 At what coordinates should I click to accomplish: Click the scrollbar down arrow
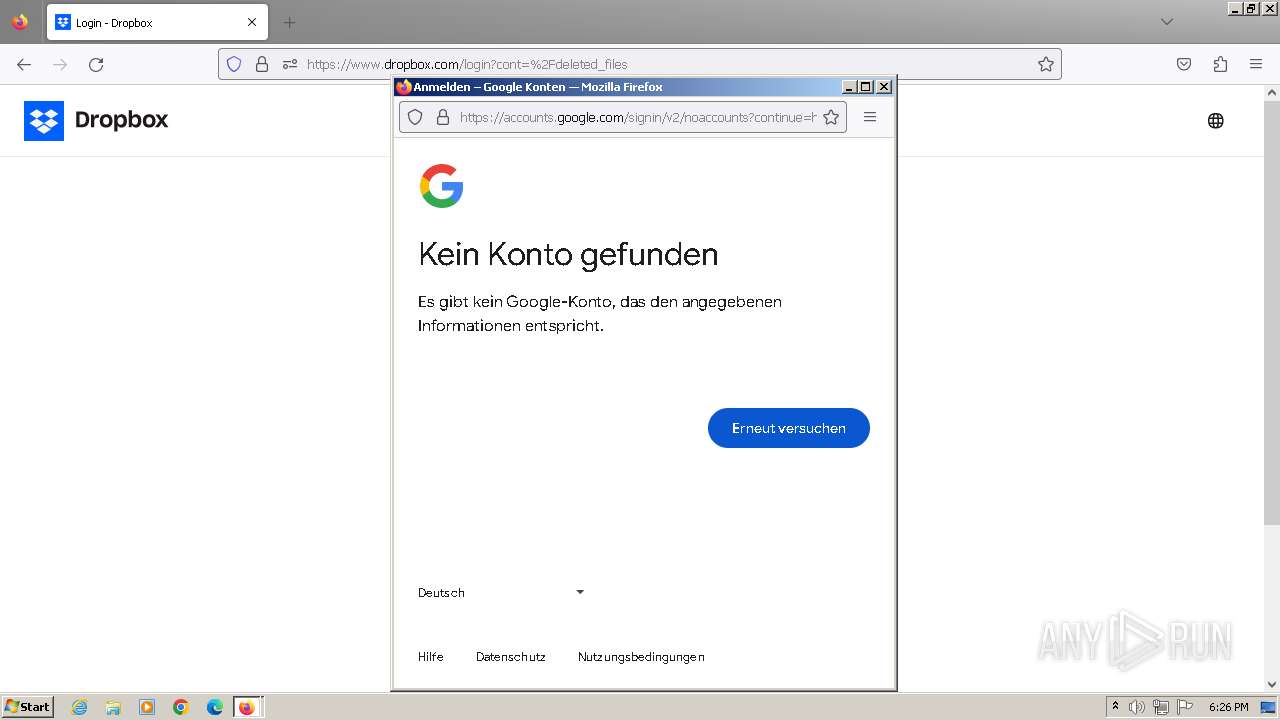(x=1272, y=685)
